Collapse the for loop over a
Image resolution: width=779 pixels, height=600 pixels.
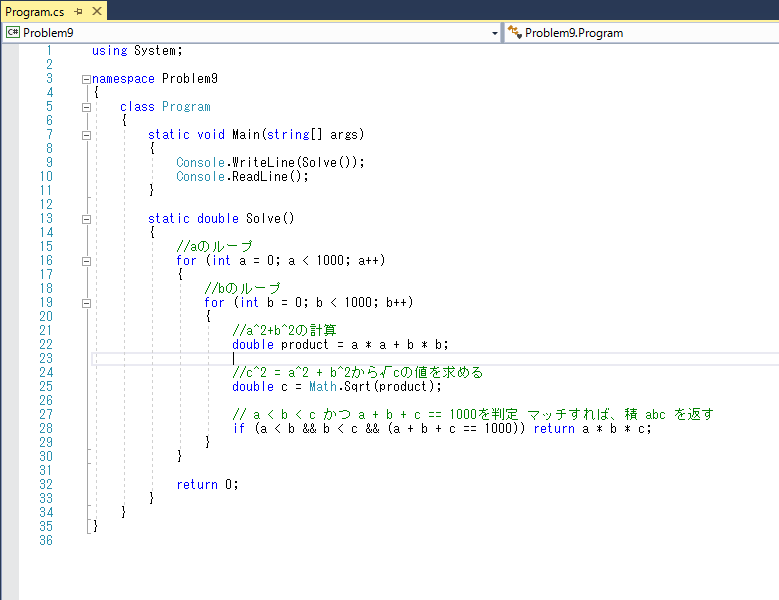coord(86,261)
